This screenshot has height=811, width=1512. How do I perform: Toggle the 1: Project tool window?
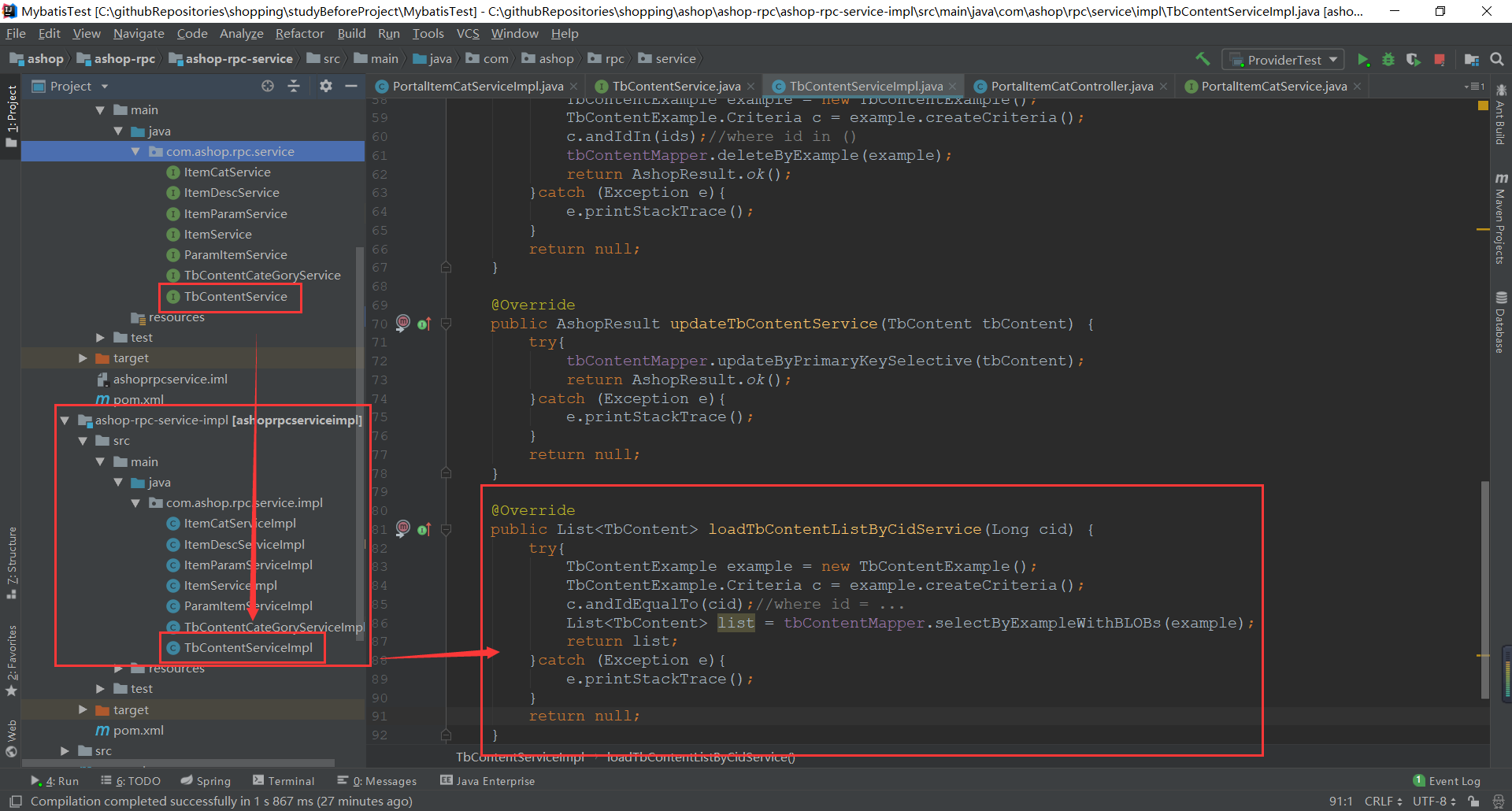[x=12, y=117]
